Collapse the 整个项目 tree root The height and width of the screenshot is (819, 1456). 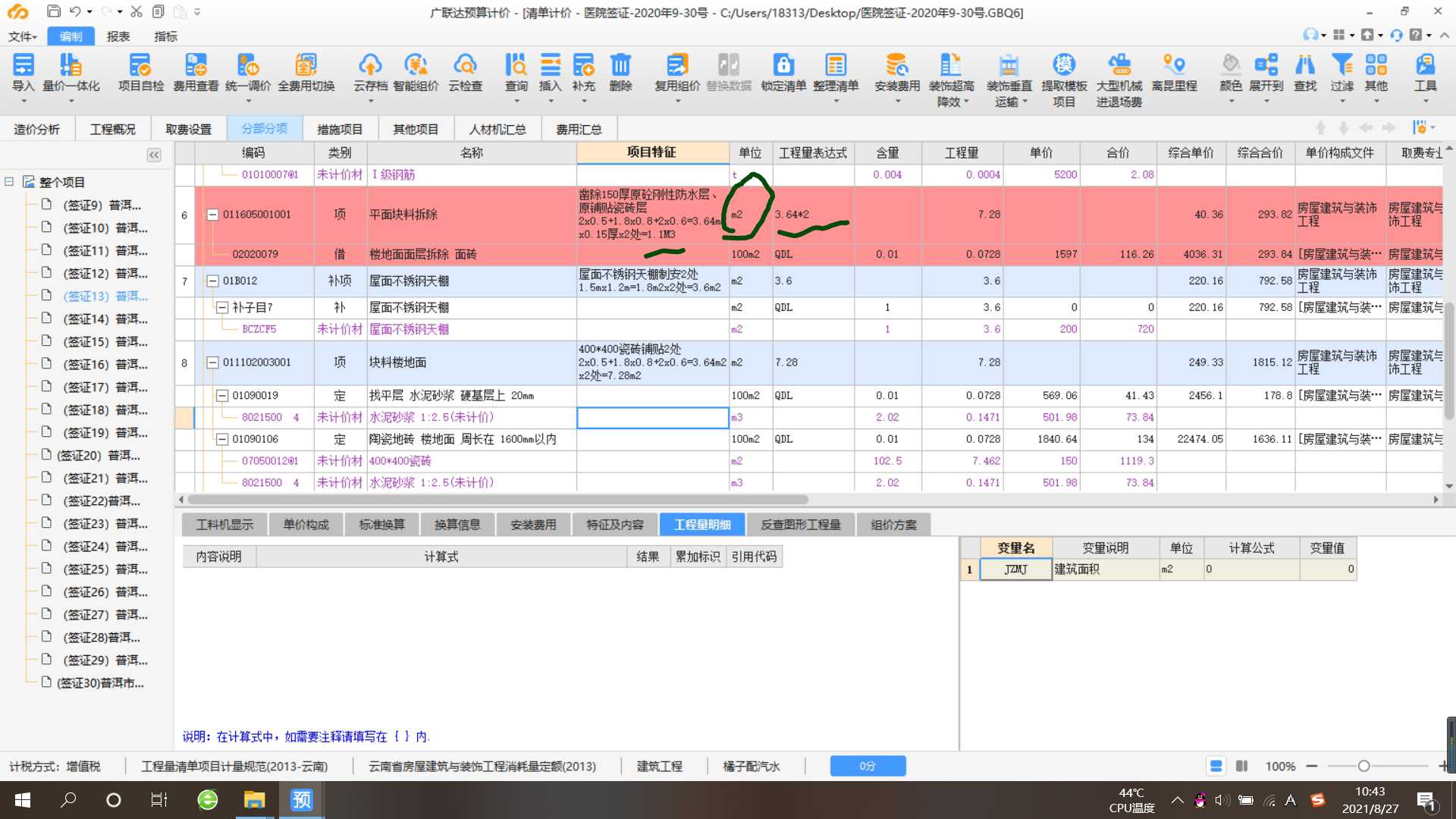click(x=9, y=182)
